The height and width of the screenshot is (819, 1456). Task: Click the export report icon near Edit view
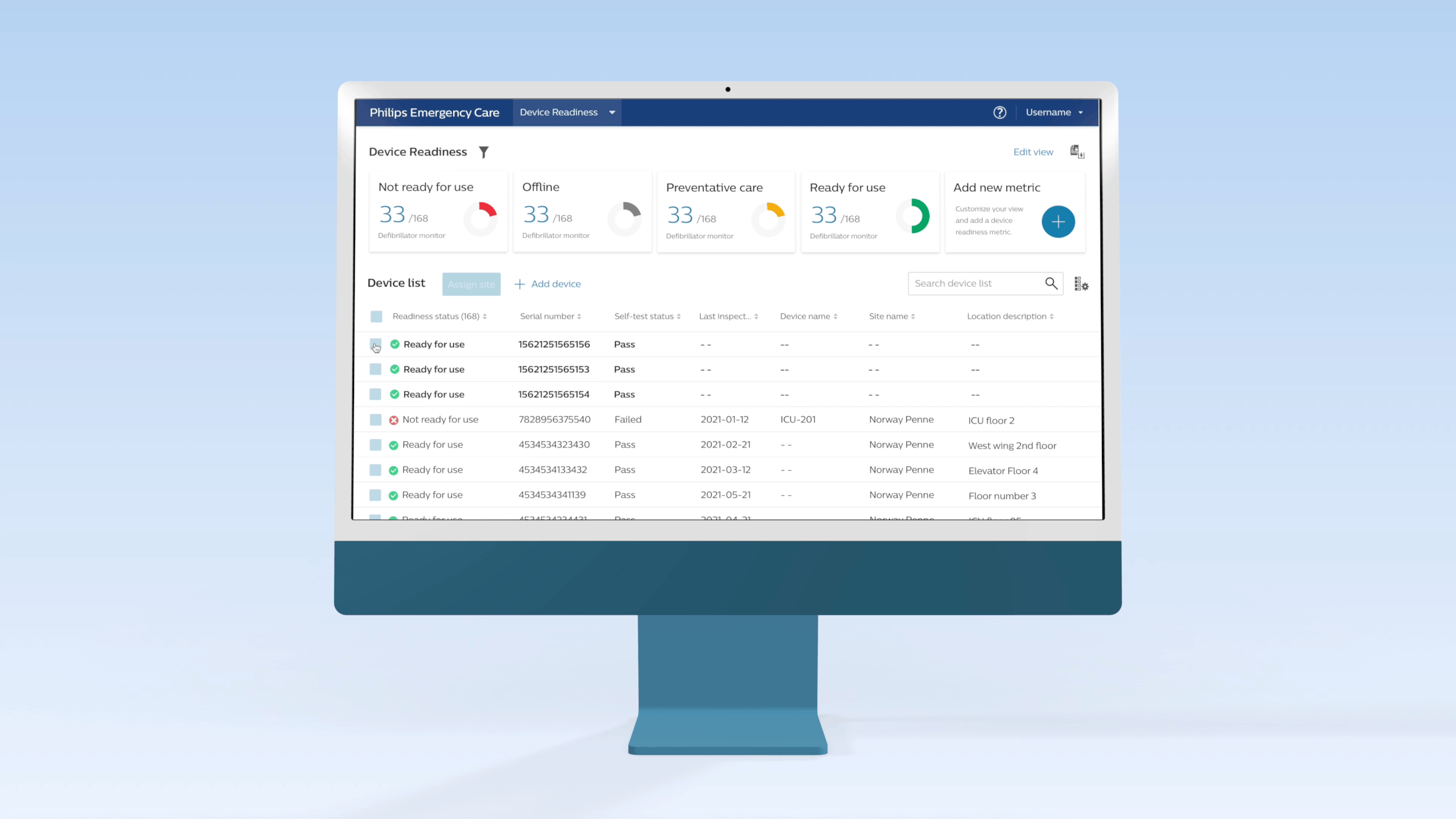1077,152
